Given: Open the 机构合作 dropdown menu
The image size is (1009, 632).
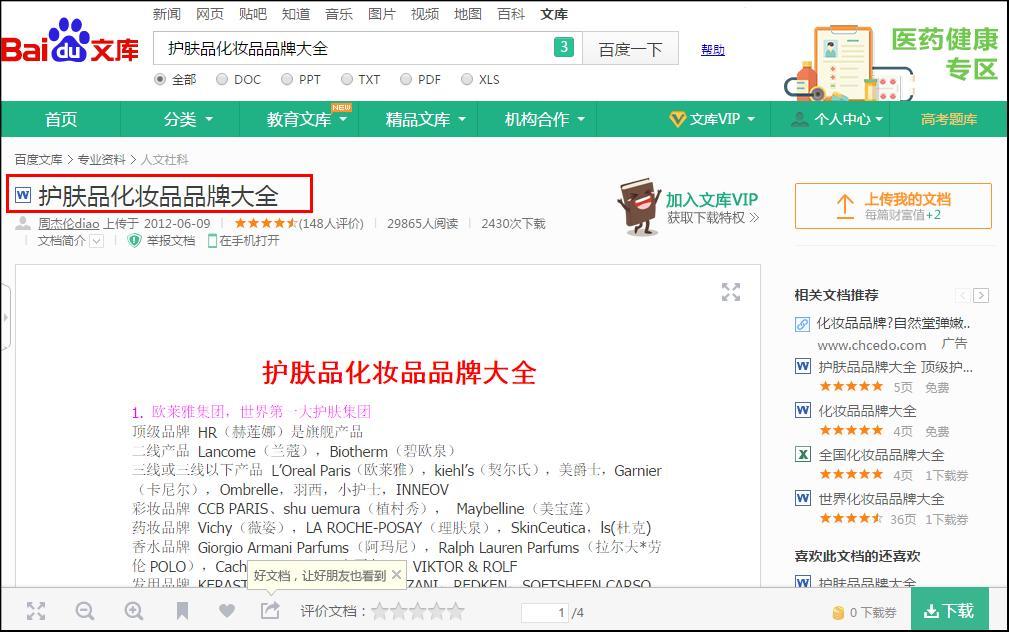Looking at the screenshot, I should (x=544, y=119).
